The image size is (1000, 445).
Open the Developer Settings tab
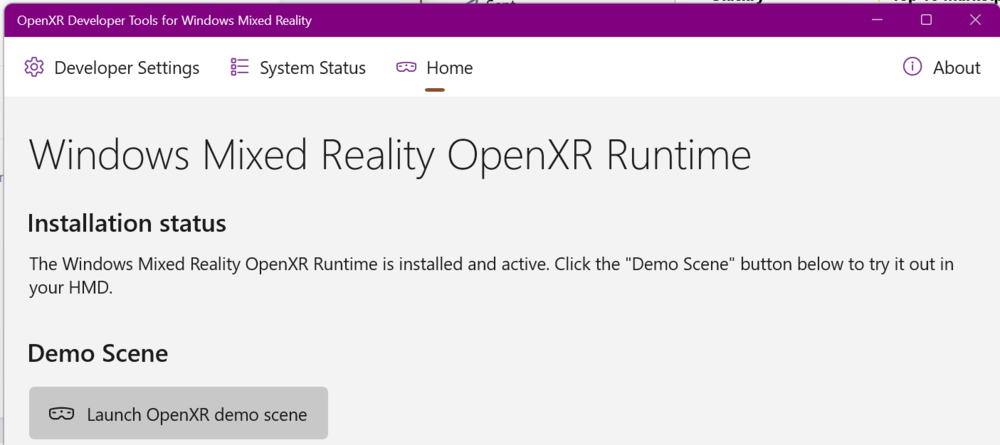(112, 68)
